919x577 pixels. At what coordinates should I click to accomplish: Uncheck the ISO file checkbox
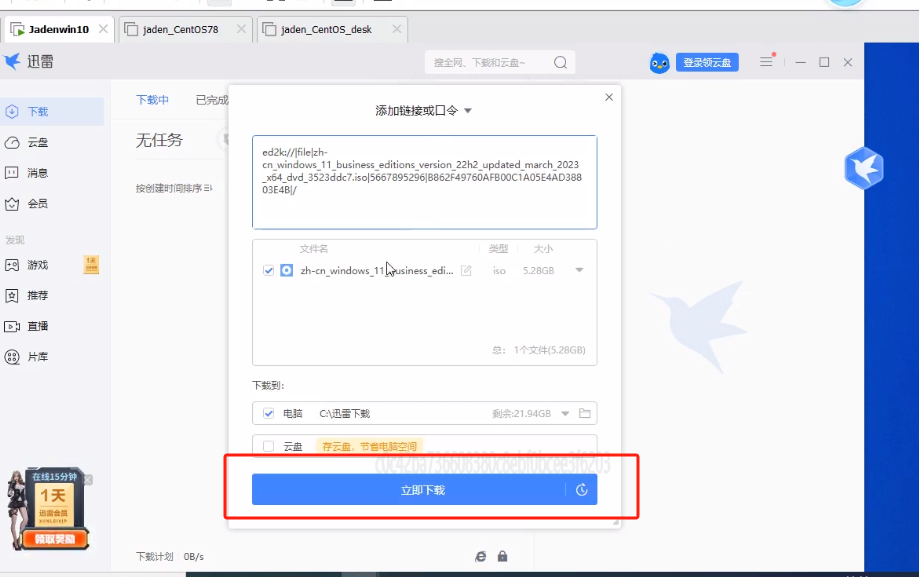click(268, 270)
